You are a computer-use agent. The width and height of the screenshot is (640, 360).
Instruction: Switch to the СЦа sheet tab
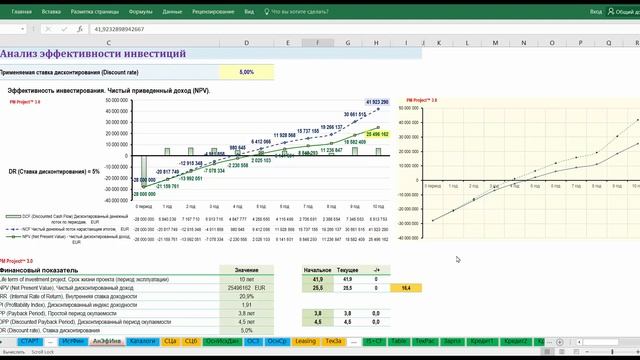point(170,341)
